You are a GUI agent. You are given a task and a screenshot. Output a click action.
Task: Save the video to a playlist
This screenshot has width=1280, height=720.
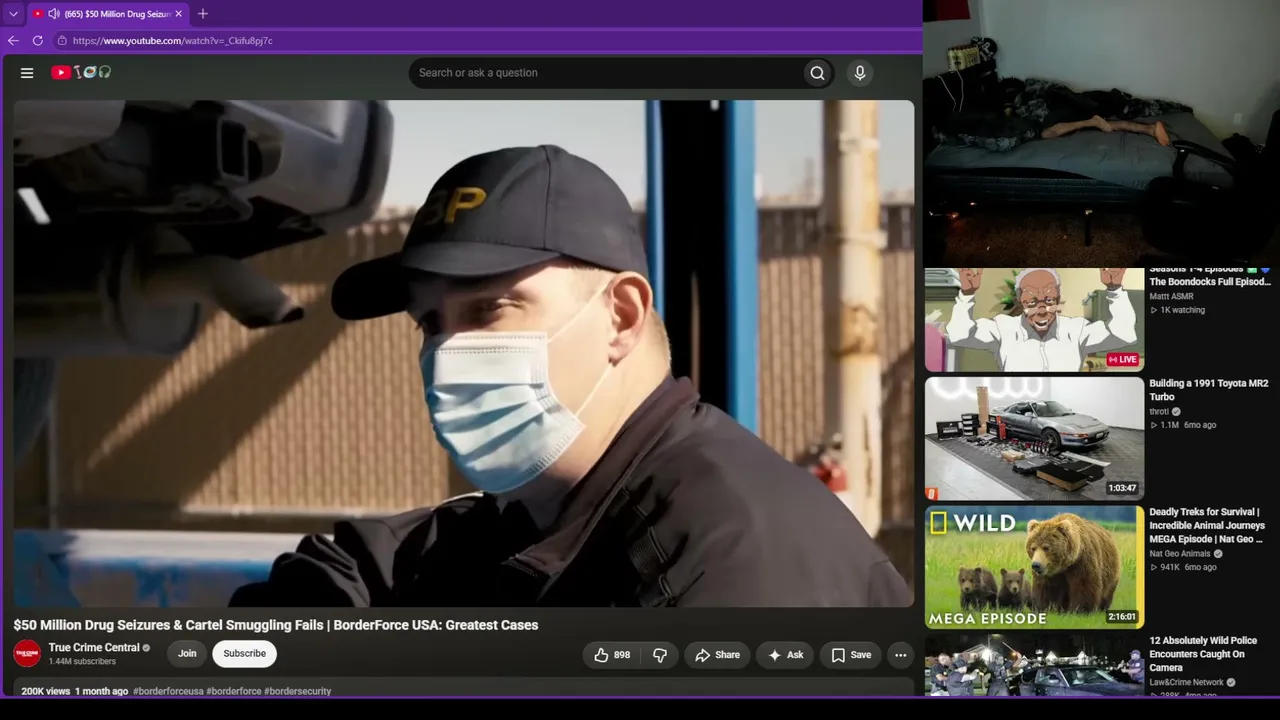(851, 655)
